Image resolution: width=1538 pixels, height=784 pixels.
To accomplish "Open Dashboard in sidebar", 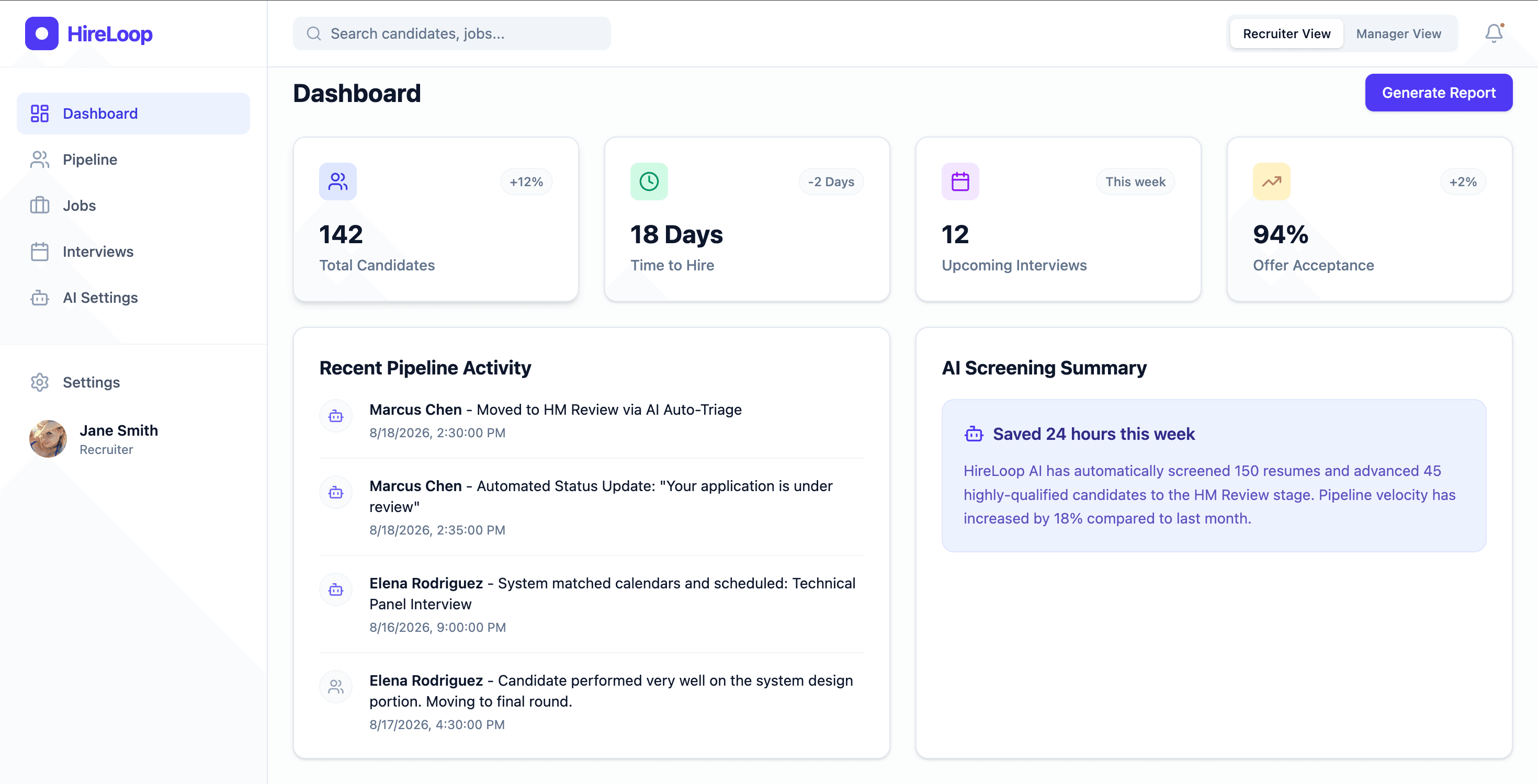I will pyautogui.click(x=133, y=113).
